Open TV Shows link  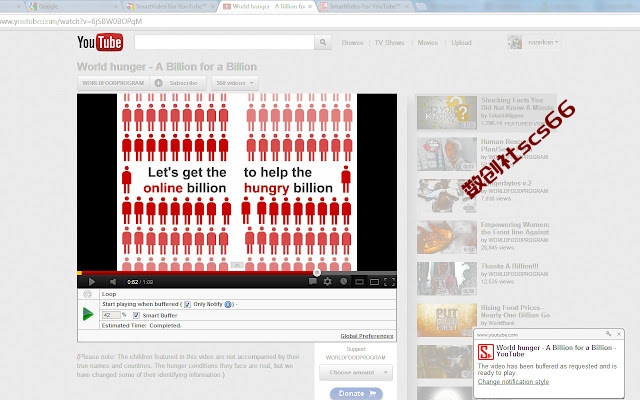click(389, 42)
